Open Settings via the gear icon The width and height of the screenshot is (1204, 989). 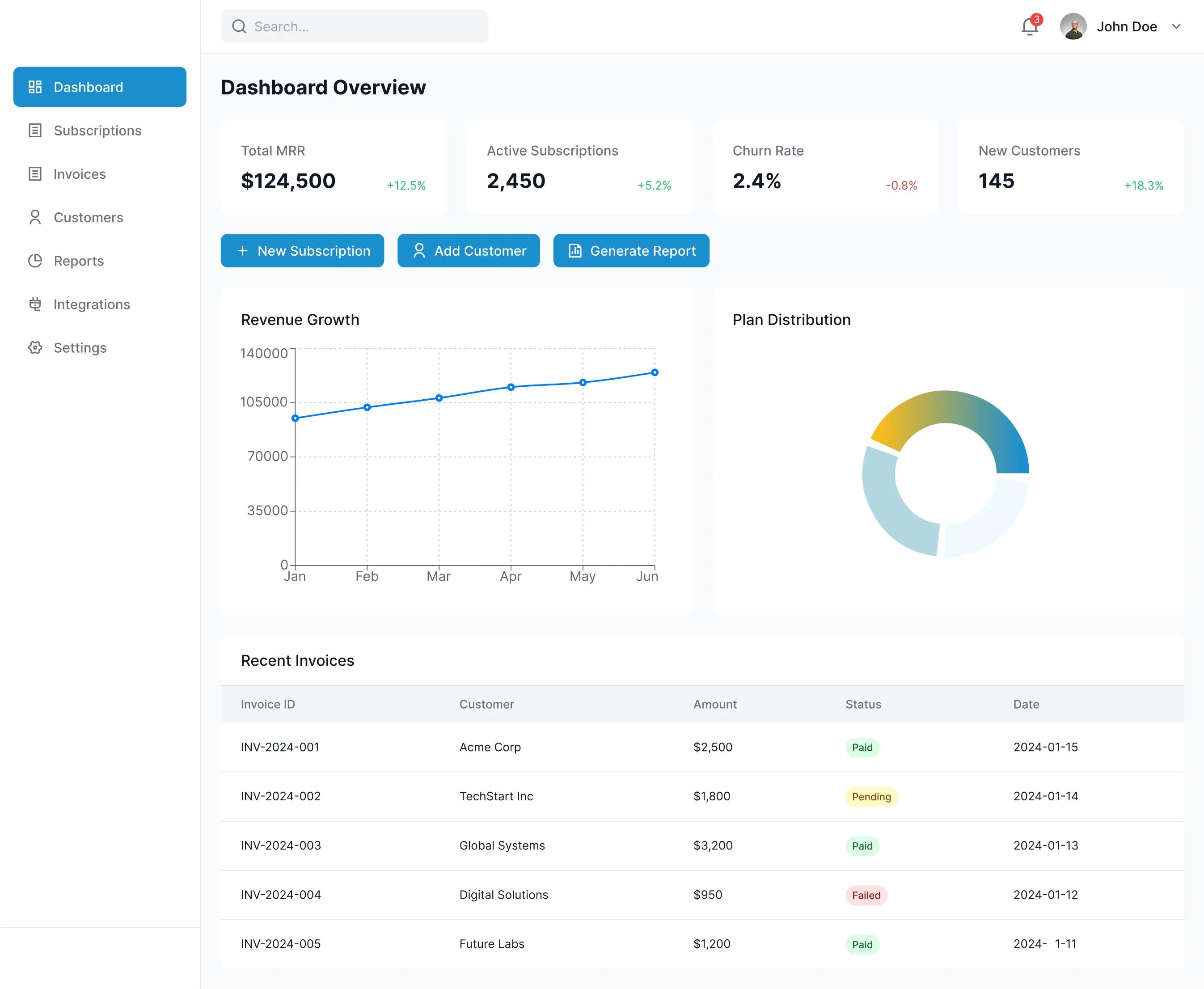35,347
